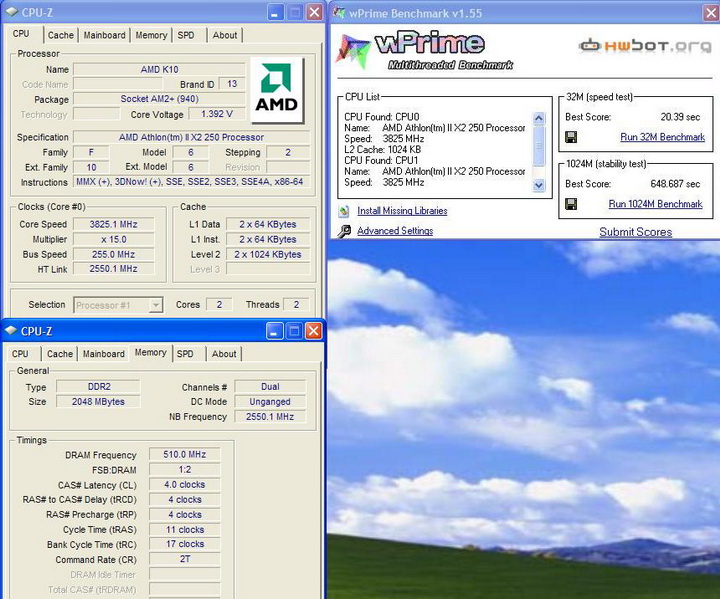Select the CPU tab in top CPU-Z window
The height and width of the screenshot is (599, 720).
[21, 34]
